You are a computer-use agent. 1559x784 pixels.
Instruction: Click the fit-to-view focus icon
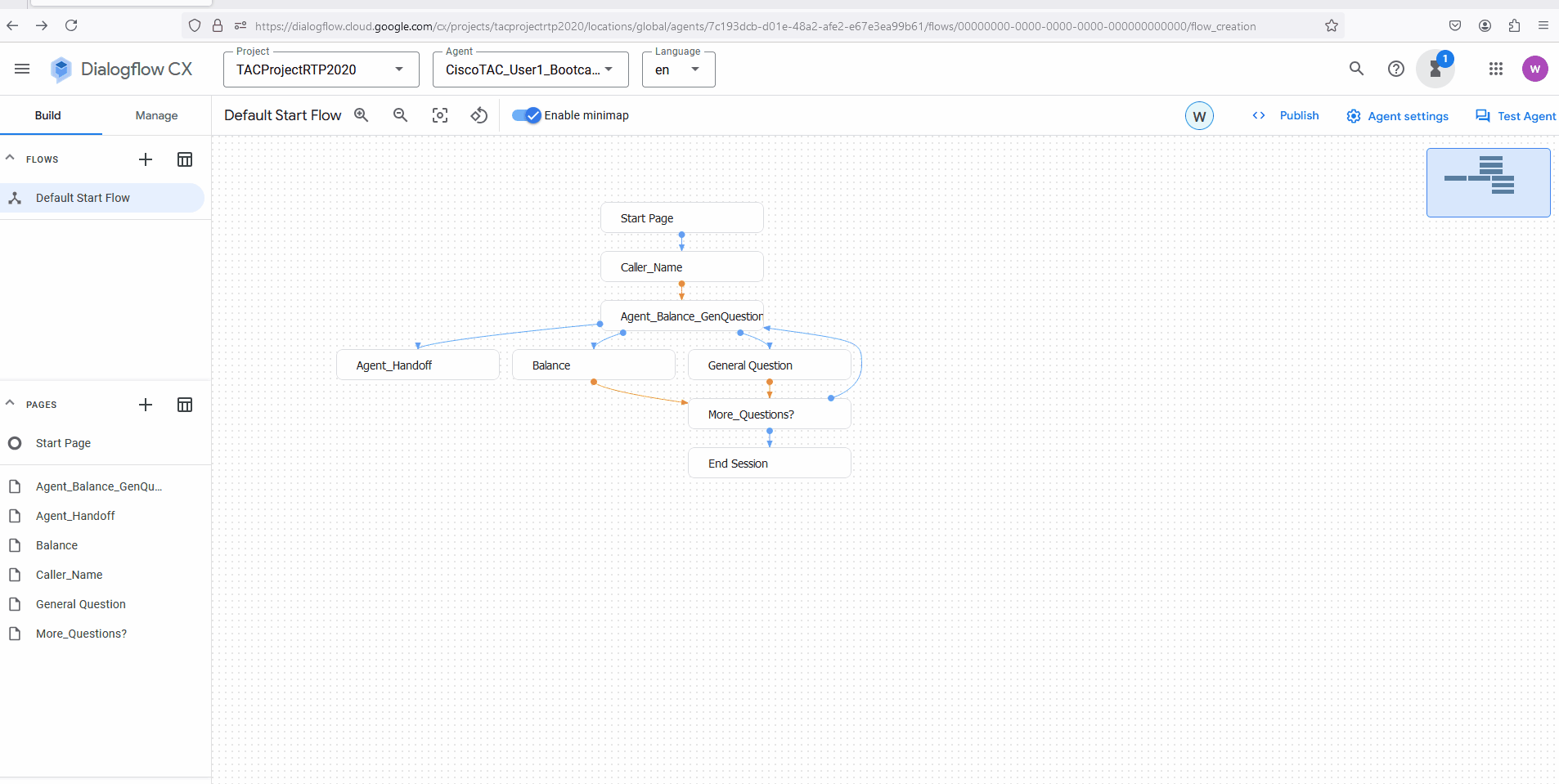click(440, 115)
